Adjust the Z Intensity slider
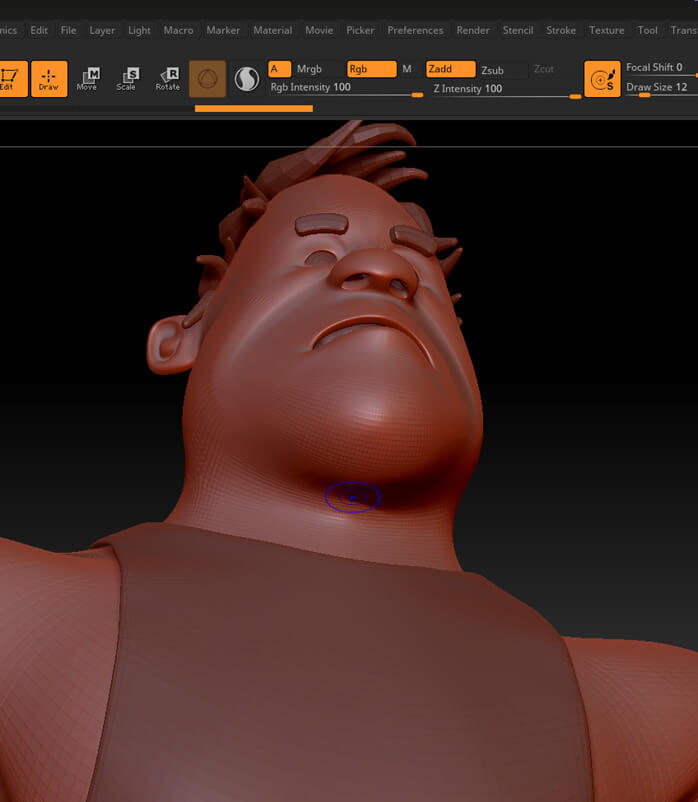 pos(506,89)
